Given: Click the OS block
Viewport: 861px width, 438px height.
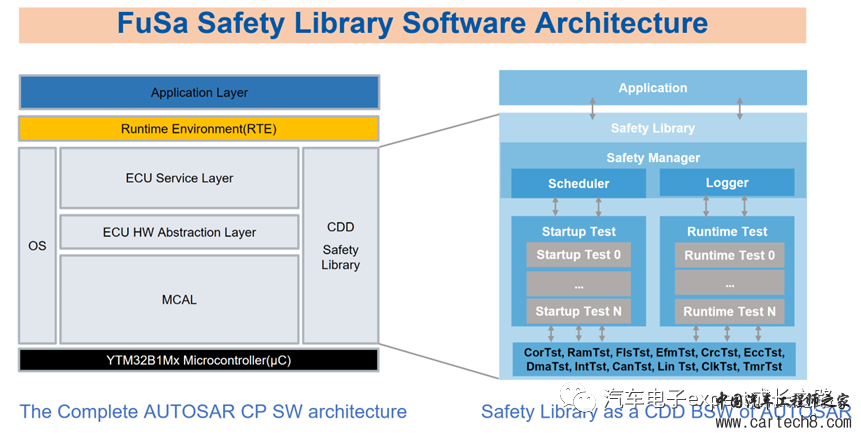Looking at the screenshot, I should click(37, 246).
